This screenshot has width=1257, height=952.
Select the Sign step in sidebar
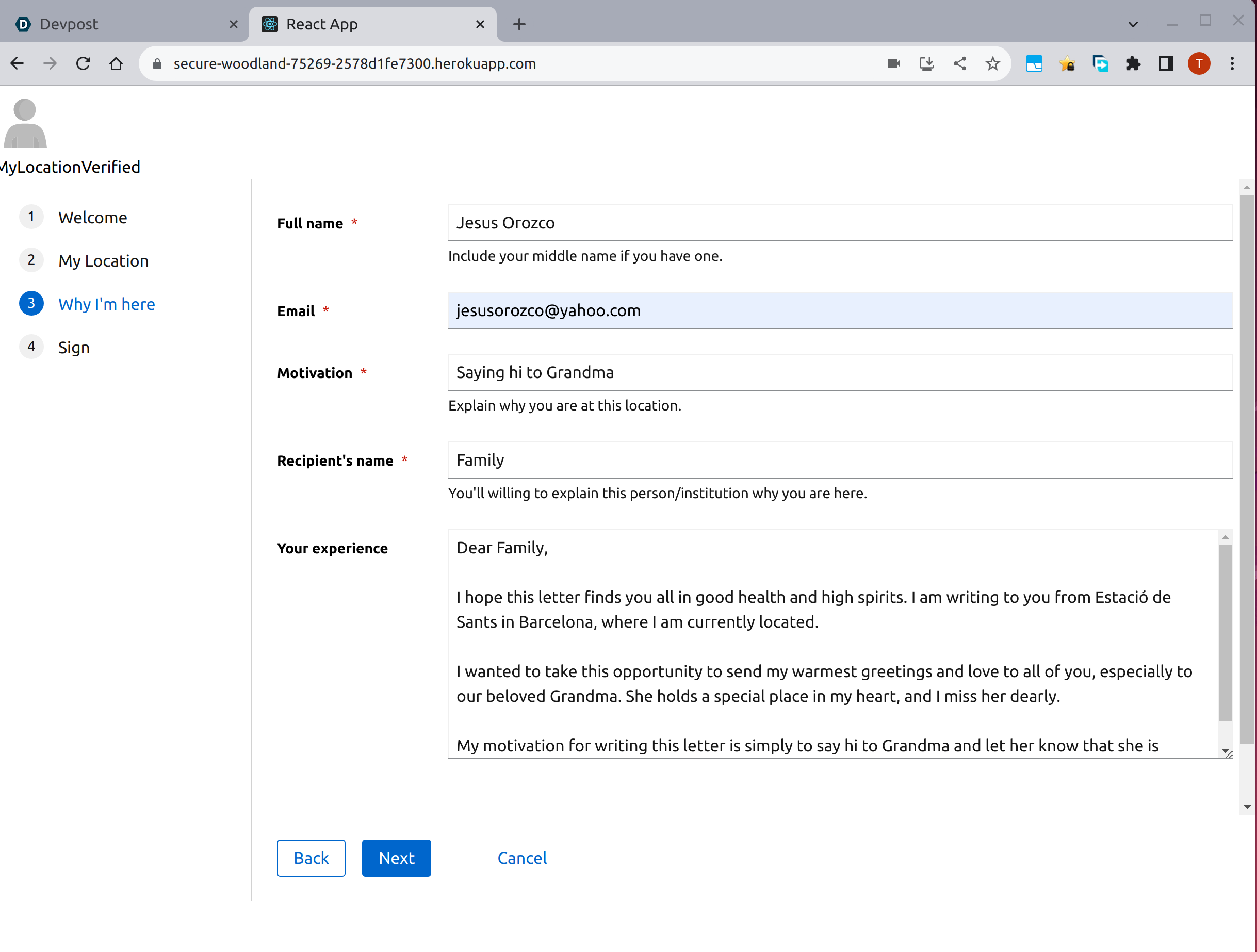pos(74,347)
